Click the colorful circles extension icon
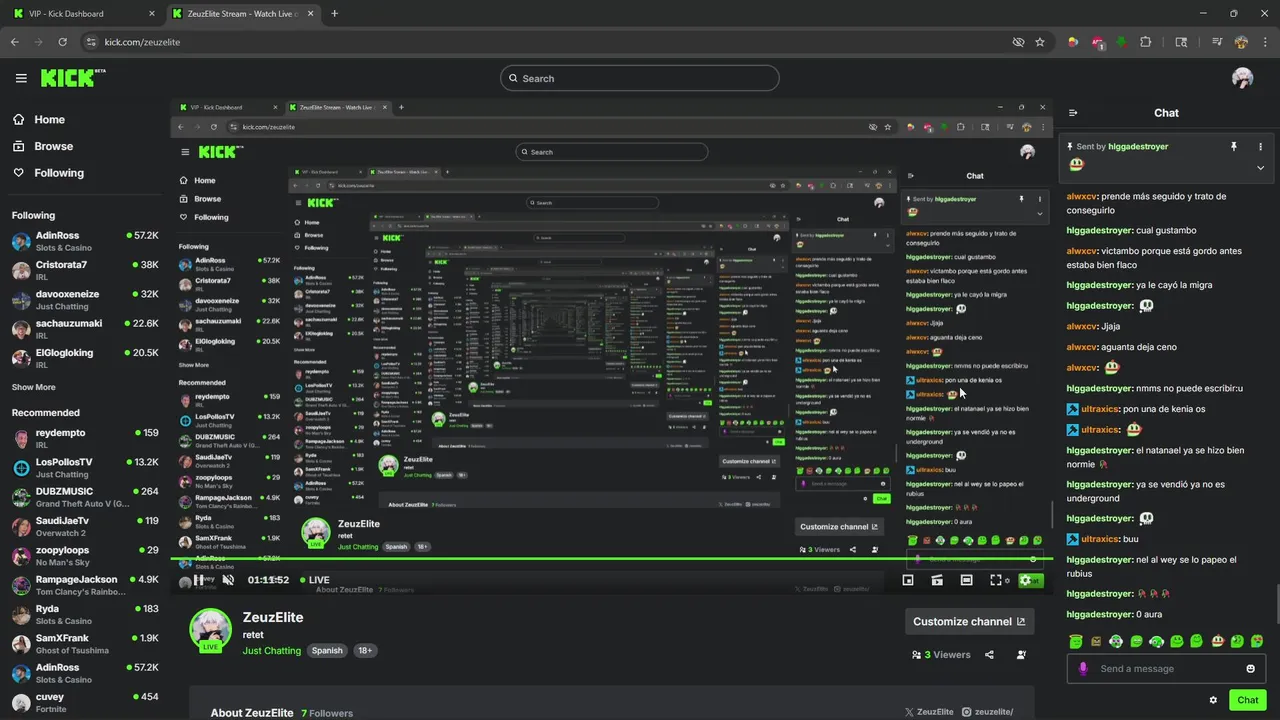 1073,42
